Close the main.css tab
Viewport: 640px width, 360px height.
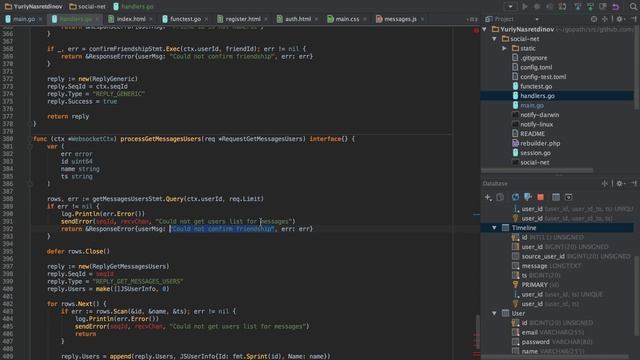(x=364, y=19)
